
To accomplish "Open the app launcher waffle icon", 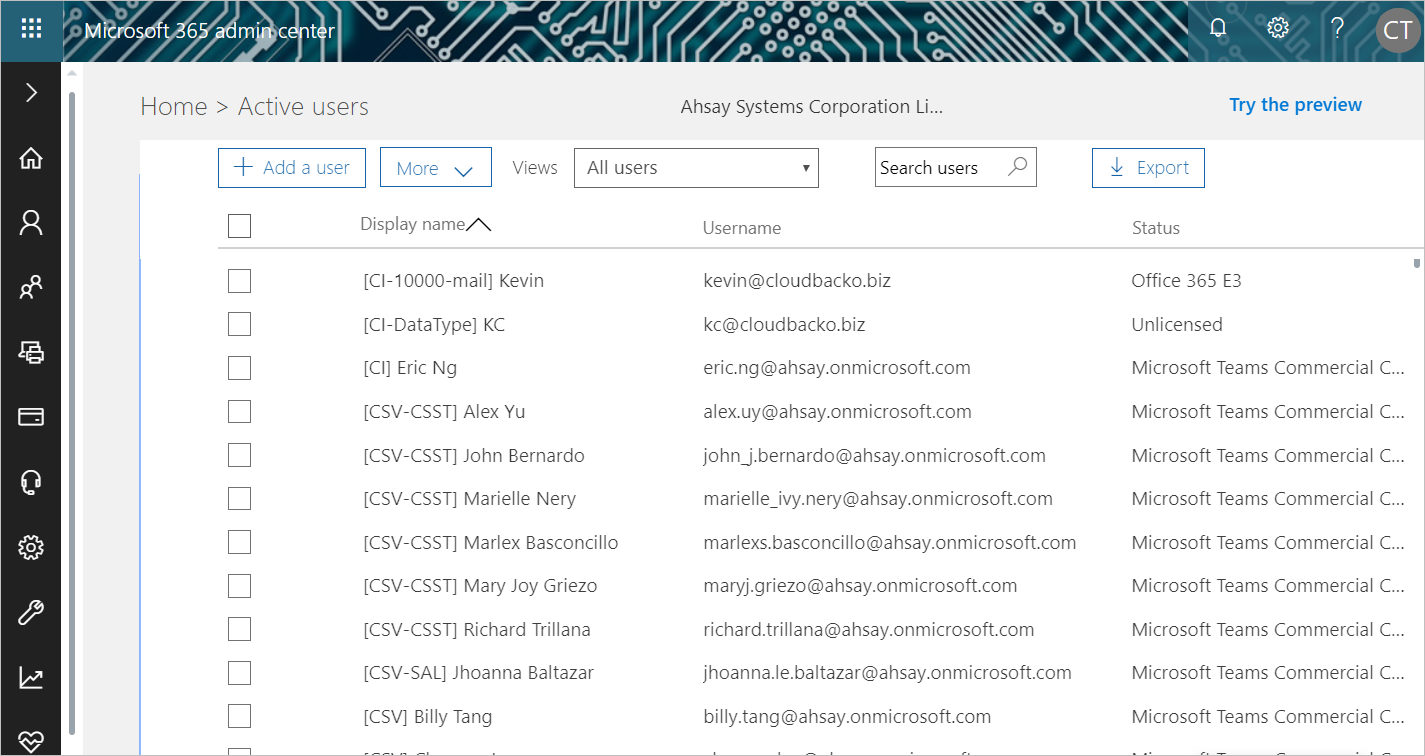I will pos(31,29).
